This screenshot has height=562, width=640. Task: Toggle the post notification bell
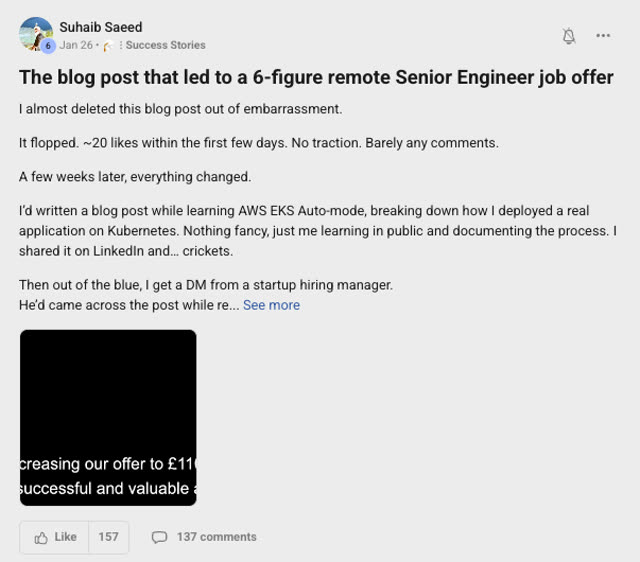tap(569, 36)
